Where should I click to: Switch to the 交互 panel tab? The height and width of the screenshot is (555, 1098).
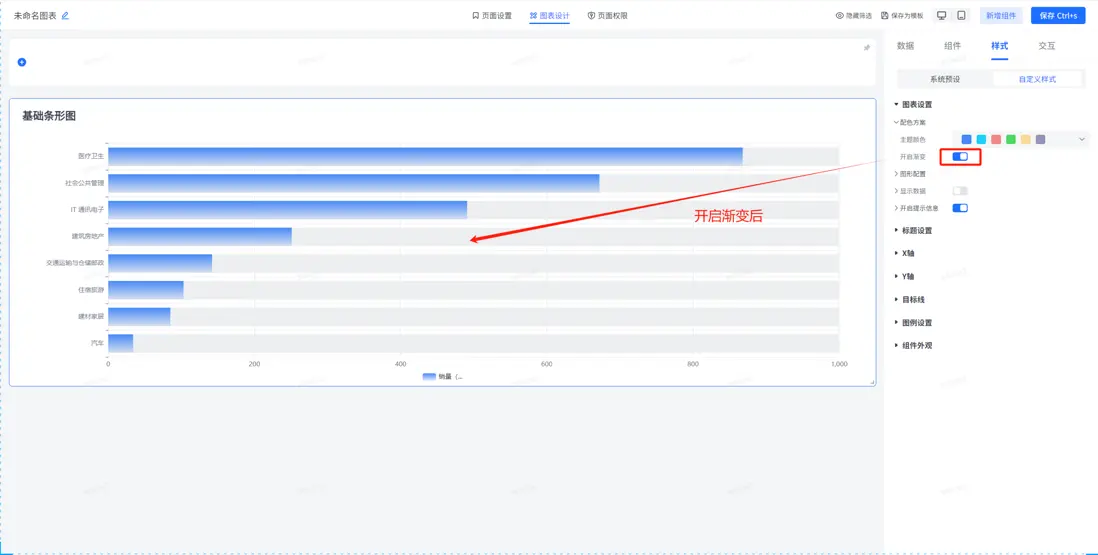[1046, 45]
